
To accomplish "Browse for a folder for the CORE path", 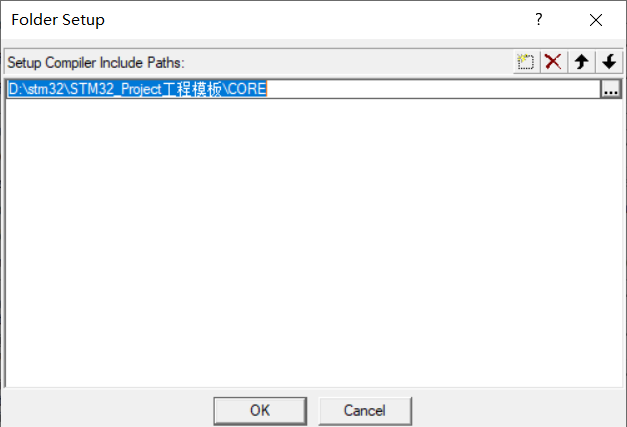I will (x=611, y=89).
